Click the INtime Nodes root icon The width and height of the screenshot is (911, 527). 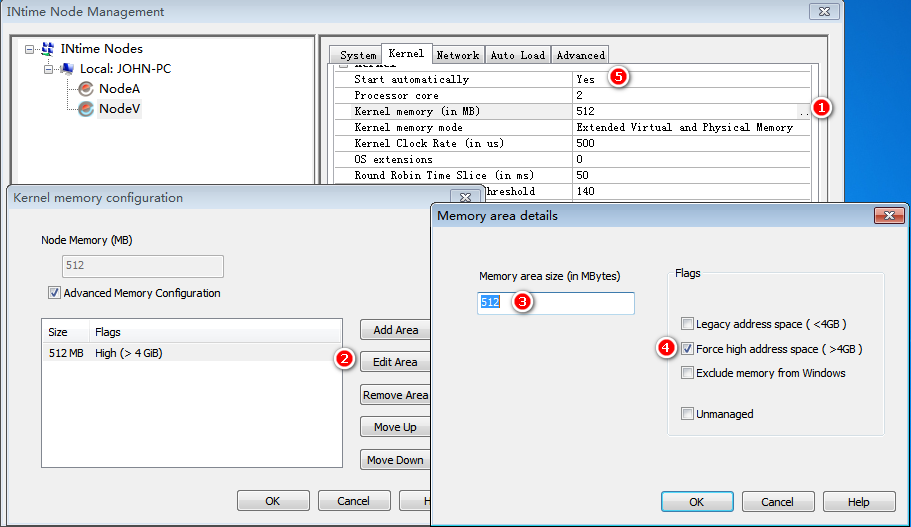pos(48,49)
